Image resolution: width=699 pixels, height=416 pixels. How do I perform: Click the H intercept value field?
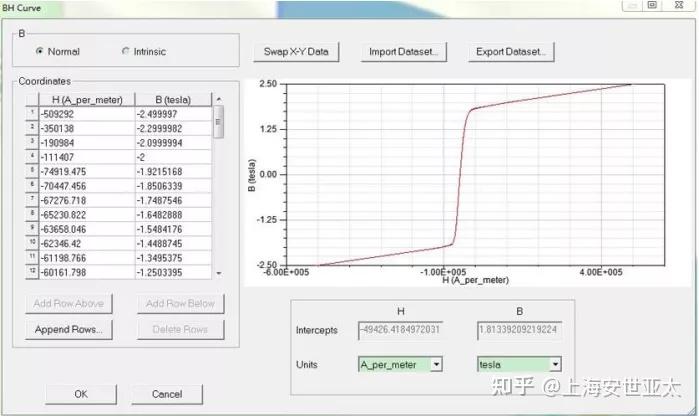[x=400, y=330]
